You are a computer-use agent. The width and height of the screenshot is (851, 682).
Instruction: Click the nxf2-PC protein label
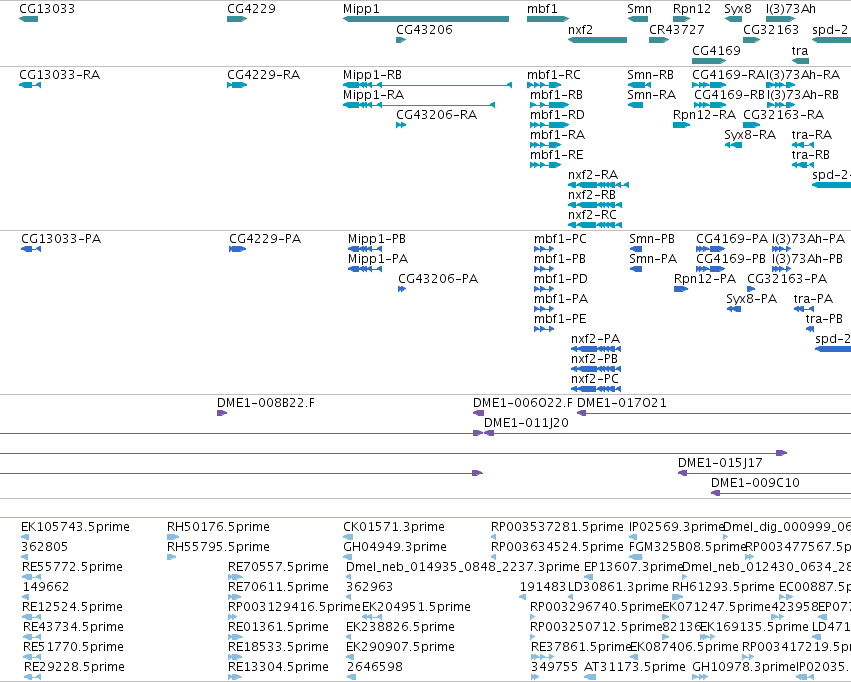coord(595,379)
